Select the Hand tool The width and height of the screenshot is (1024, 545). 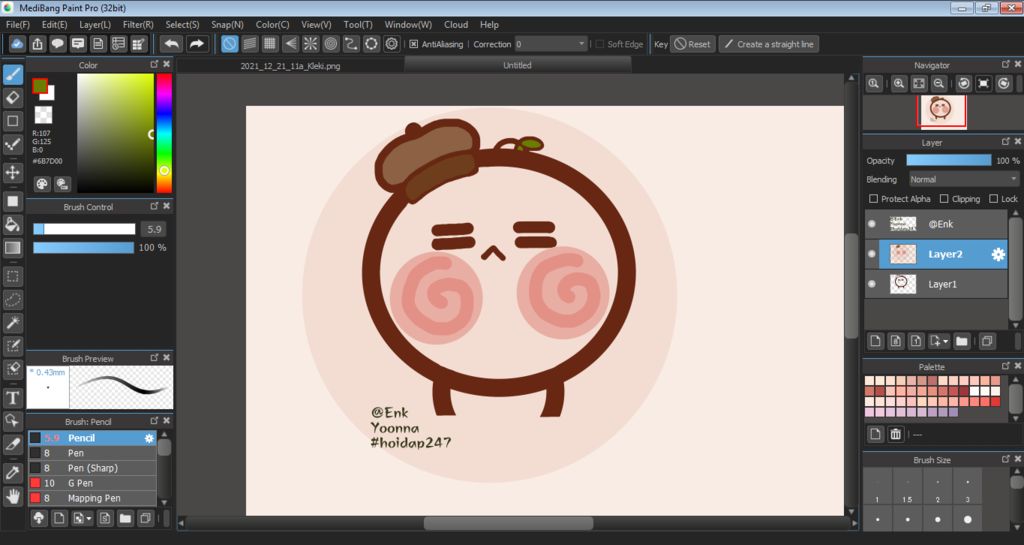tap(12, 496)
